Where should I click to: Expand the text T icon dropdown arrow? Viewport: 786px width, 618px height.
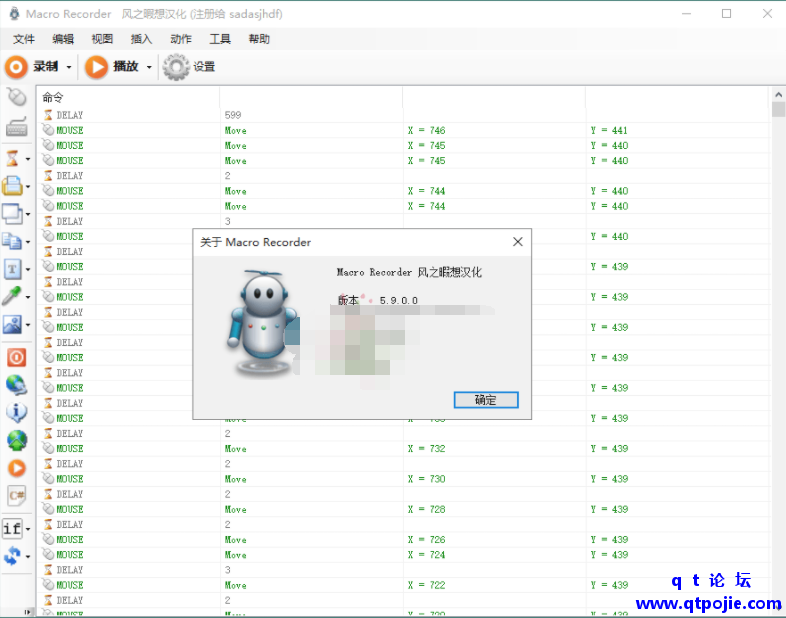coord(28,270)
